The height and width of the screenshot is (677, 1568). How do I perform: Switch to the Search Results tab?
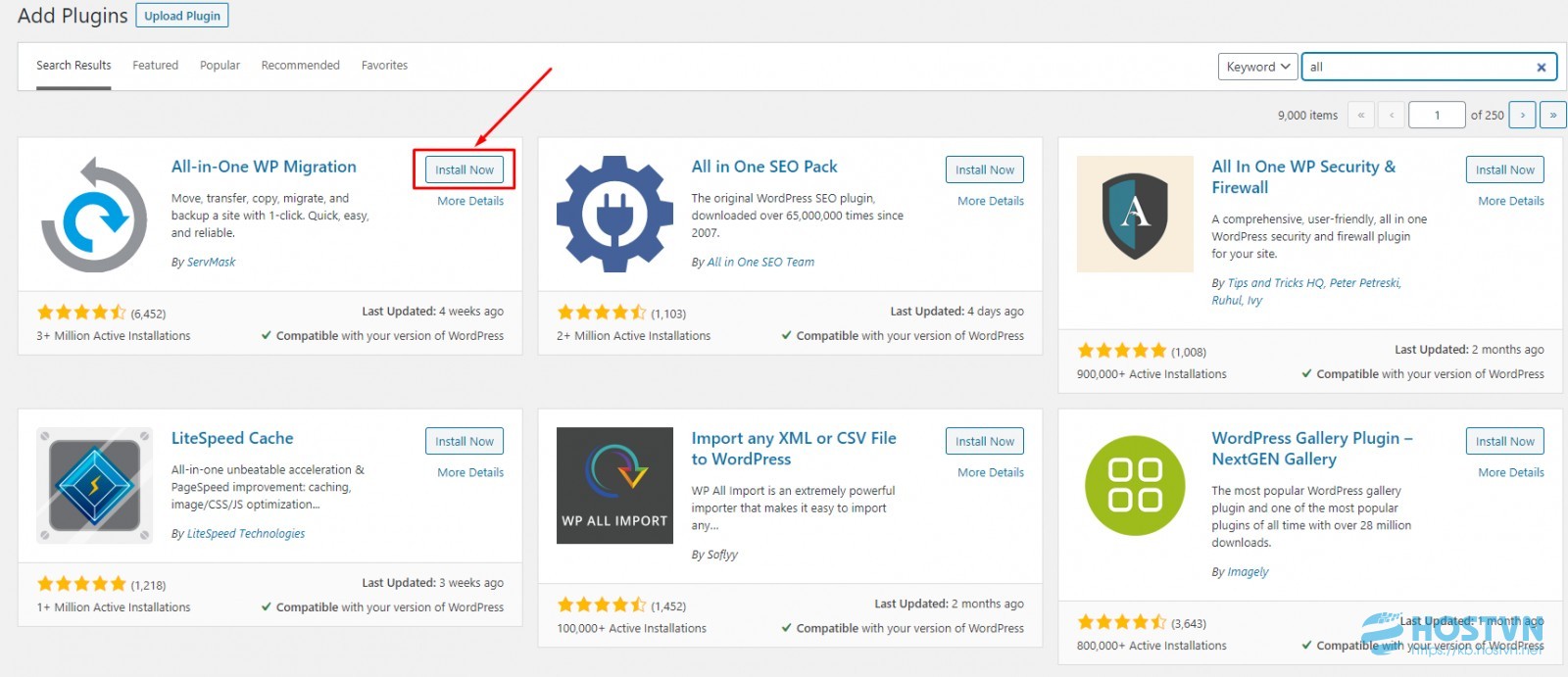(x=73, y=66)
